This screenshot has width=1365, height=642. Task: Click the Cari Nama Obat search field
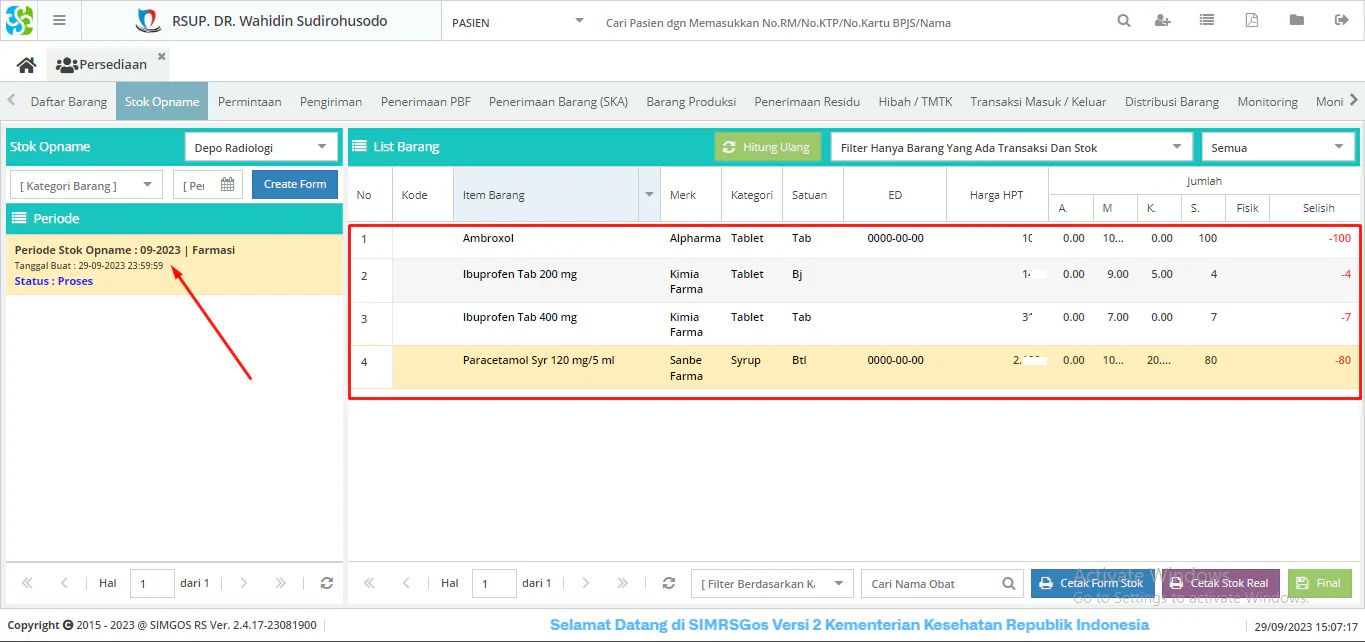932,584
